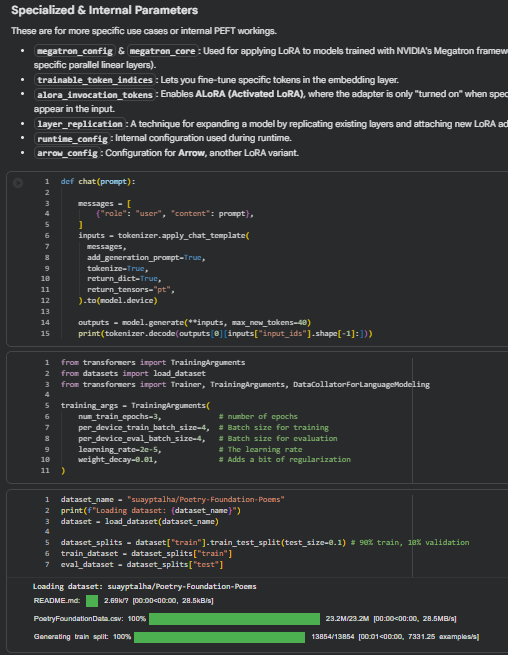Viewport: 508px width, 655px height.
Task: Click the 'add_generation_prompt=True,' line
Action: pyautogui.click(x=146, y=257)
